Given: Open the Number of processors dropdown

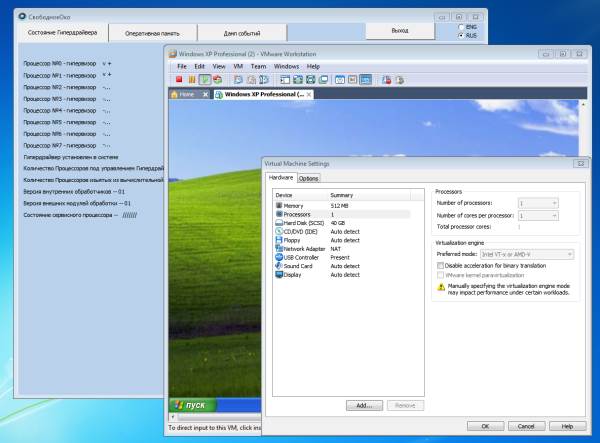Looking at the screenshot, I should [x=538, y=203].
